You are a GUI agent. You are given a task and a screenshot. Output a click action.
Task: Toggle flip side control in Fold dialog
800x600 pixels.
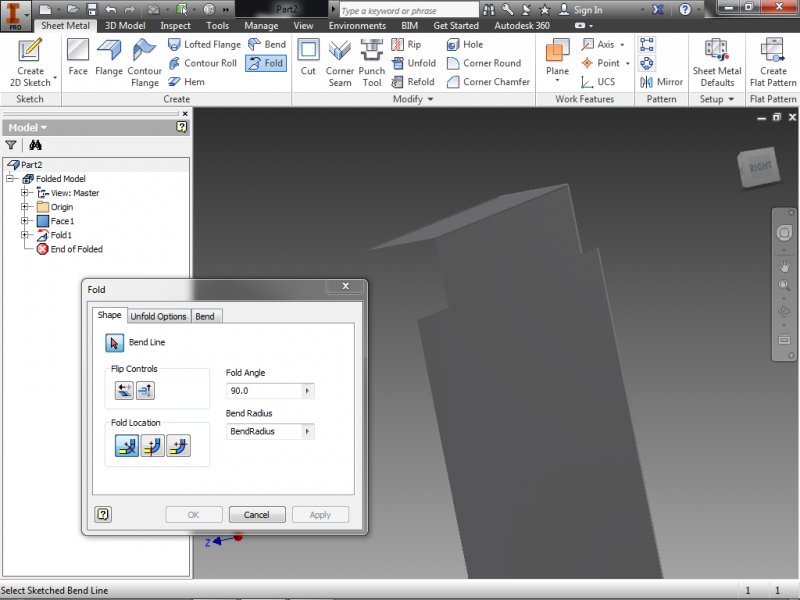click(x=124, y=390)
